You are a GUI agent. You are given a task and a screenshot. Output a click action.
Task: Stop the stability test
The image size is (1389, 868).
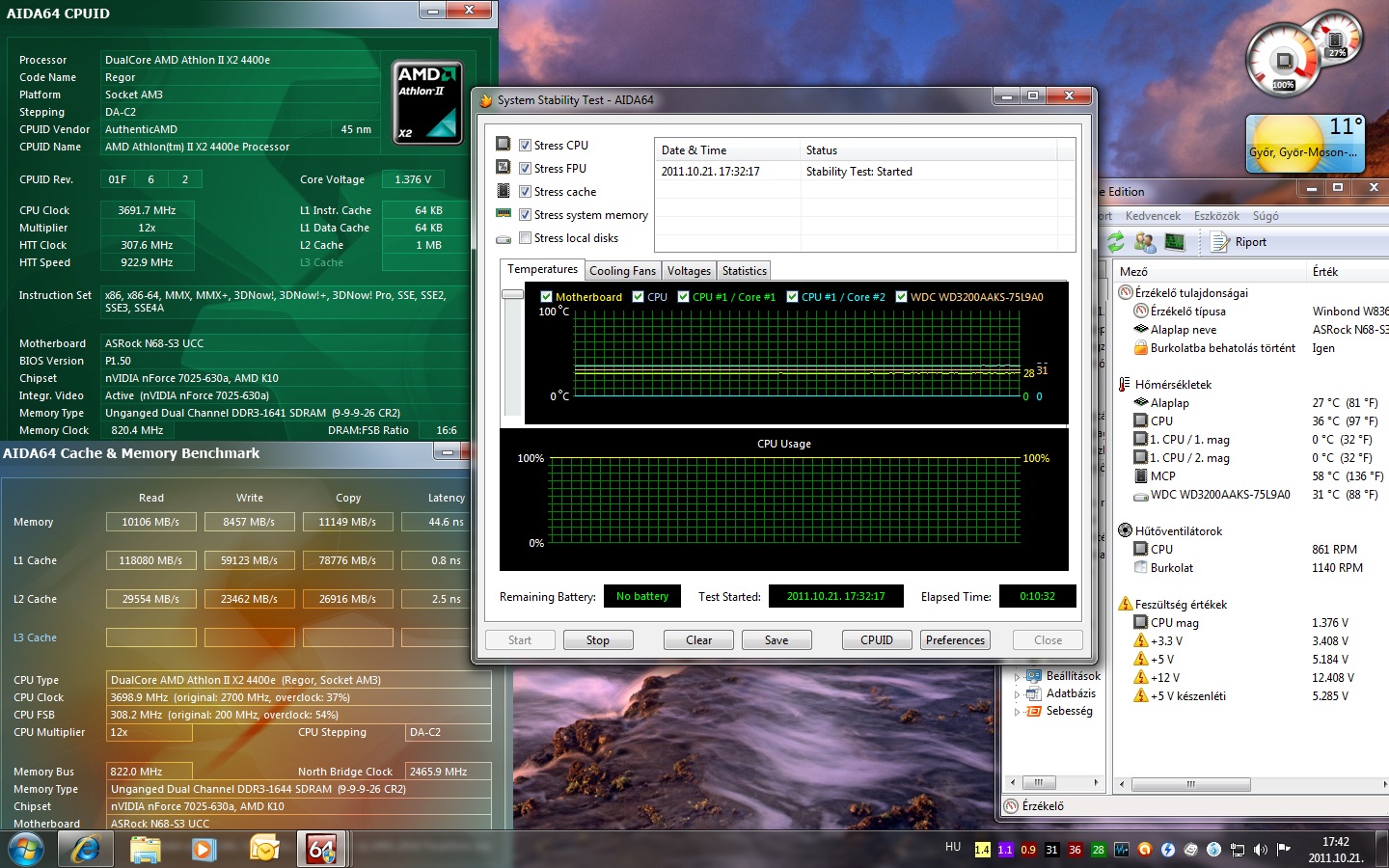[x=597, y=640]
